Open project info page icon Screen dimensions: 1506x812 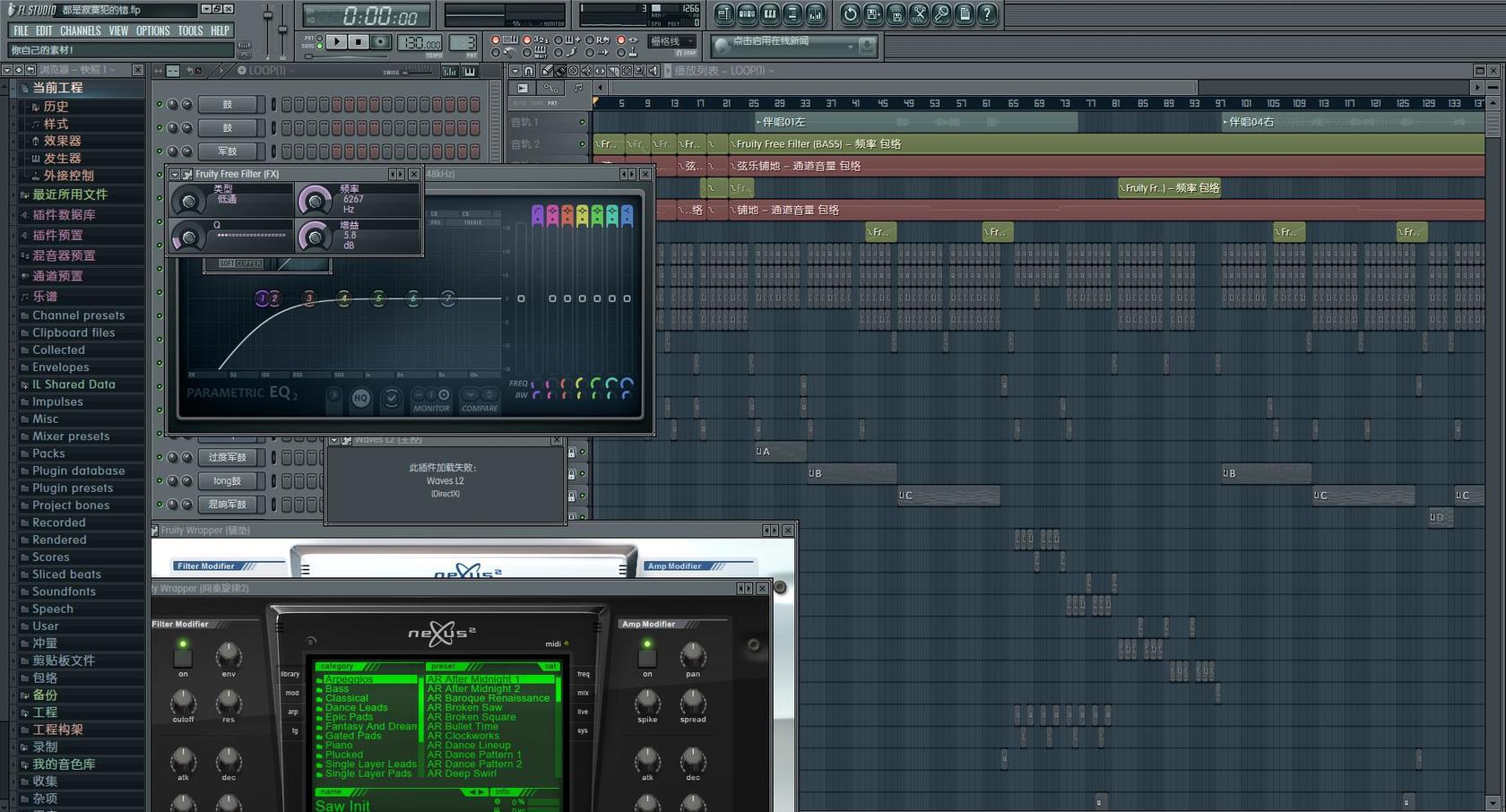[x=965, y=13]
